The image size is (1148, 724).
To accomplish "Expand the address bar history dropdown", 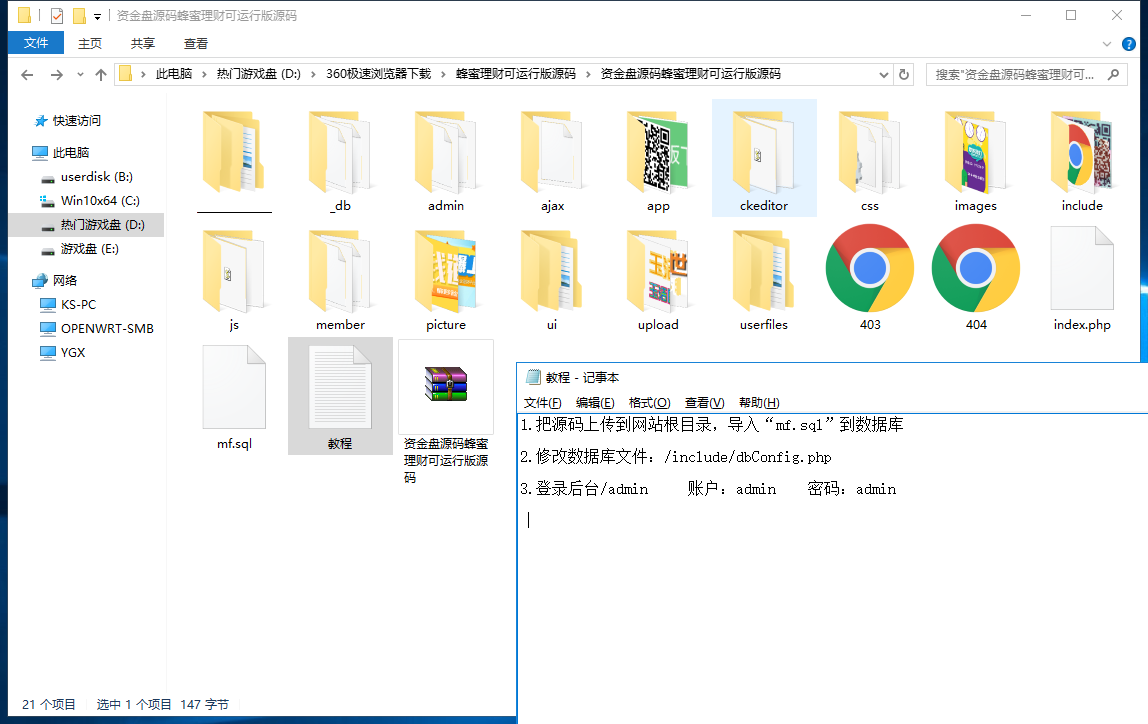I will tap(884, 74).
